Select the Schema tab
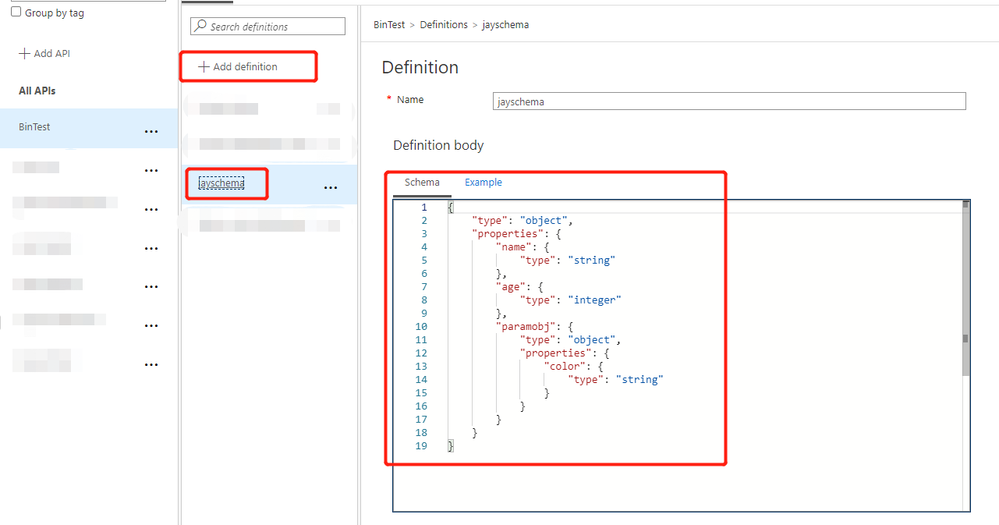This screenshot has width=999, height=525. [x=422, y=182]
